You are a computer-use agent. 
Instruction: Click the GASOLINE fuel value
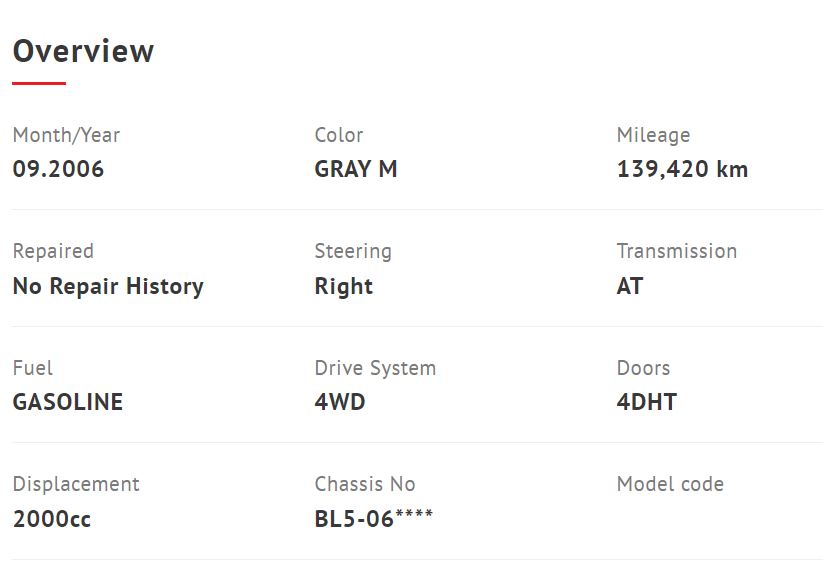(68, 402)
